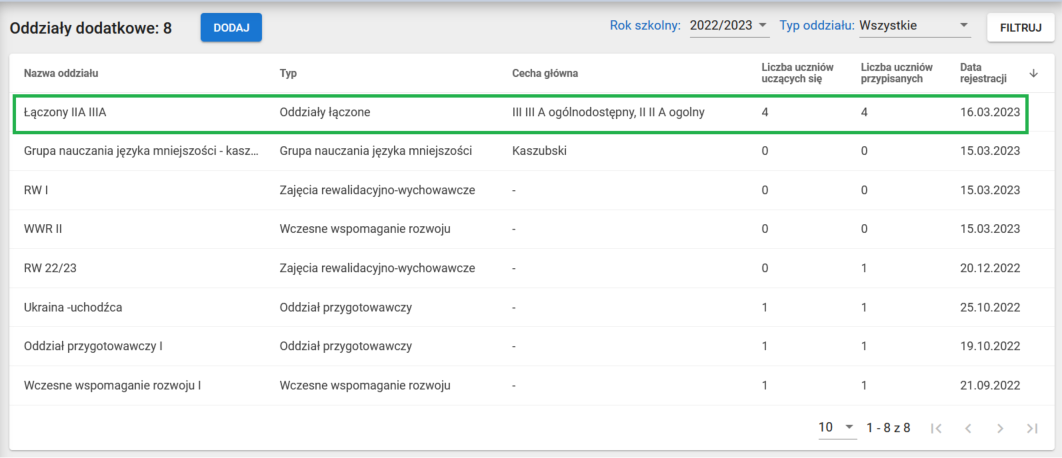Screen dimensions: 1062x458
Task: Click the sort arrow beside Data rejestracji
Action: pos(1033,73)
